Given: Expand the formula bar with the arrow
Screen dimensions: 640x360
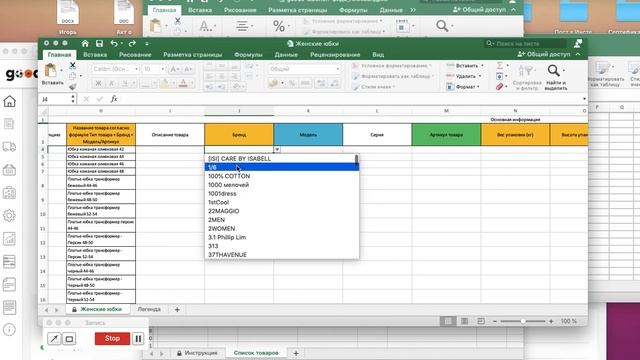Looking at the screenshot, I should coord(584,99).
